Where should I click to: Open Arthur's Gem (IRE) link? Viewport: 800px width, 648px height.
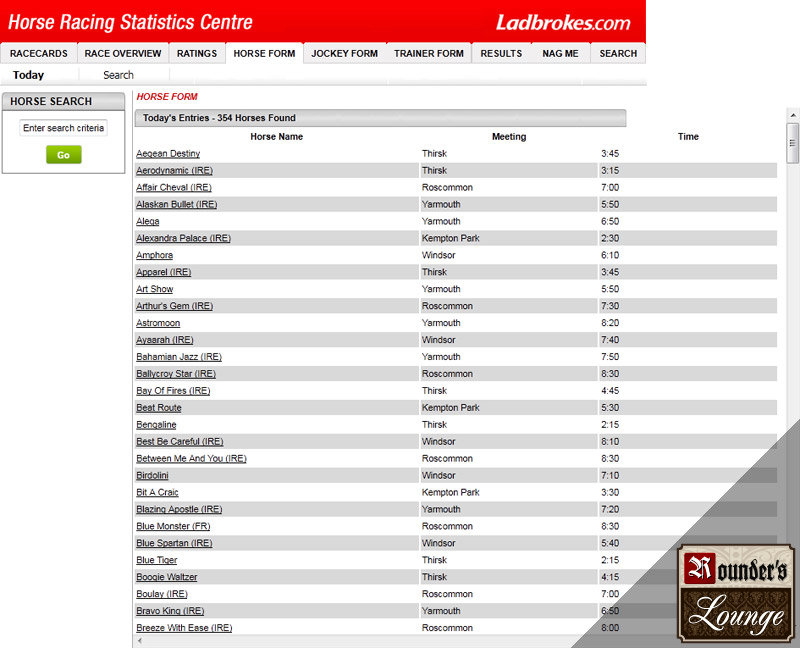pos(174,306)
